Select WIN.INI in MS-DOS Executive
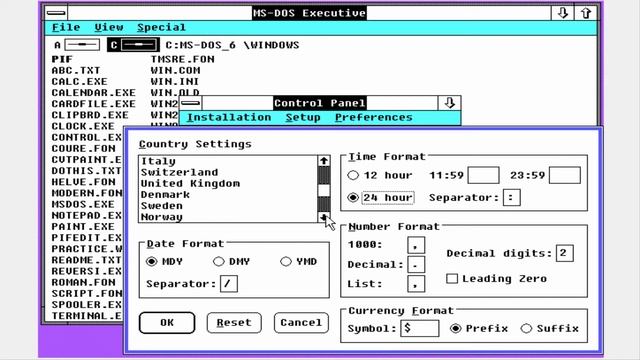 click(x=175, y=82)
